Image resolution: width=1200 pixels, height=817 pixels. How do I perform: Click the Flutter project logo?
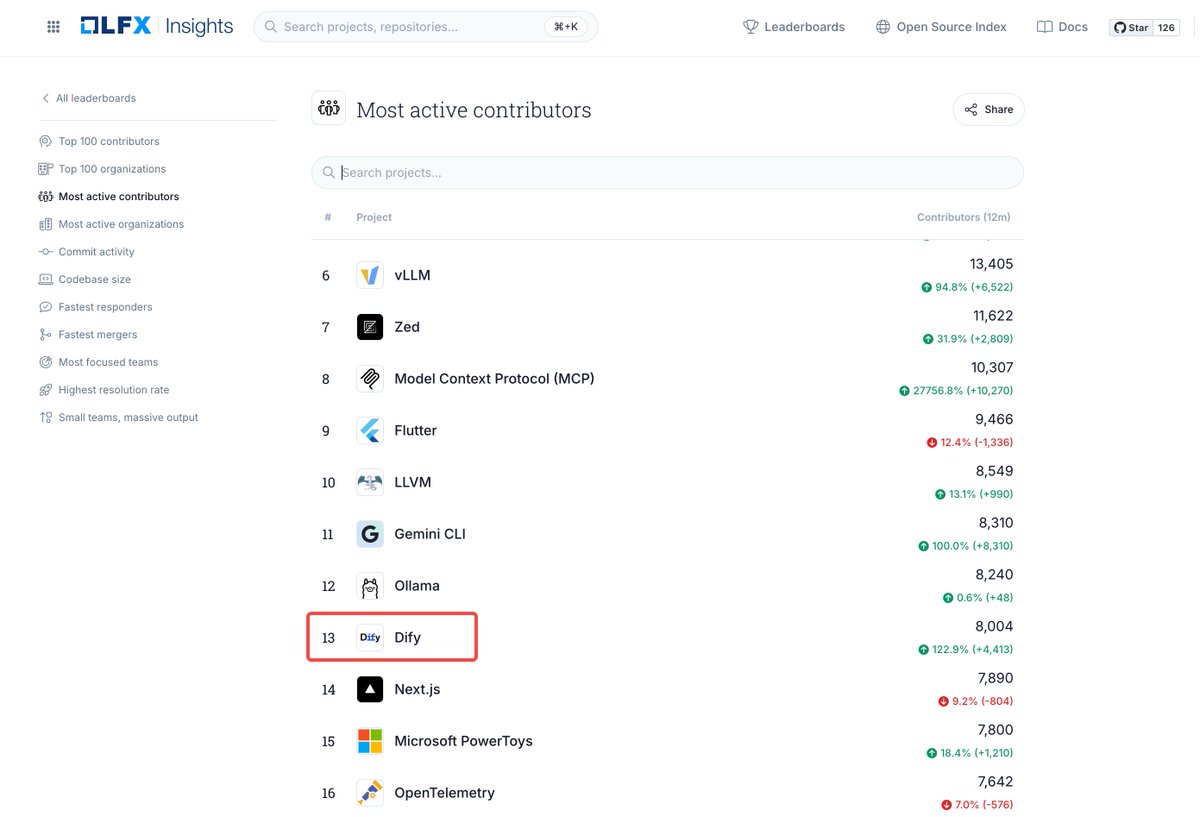[x=369, y=430]
